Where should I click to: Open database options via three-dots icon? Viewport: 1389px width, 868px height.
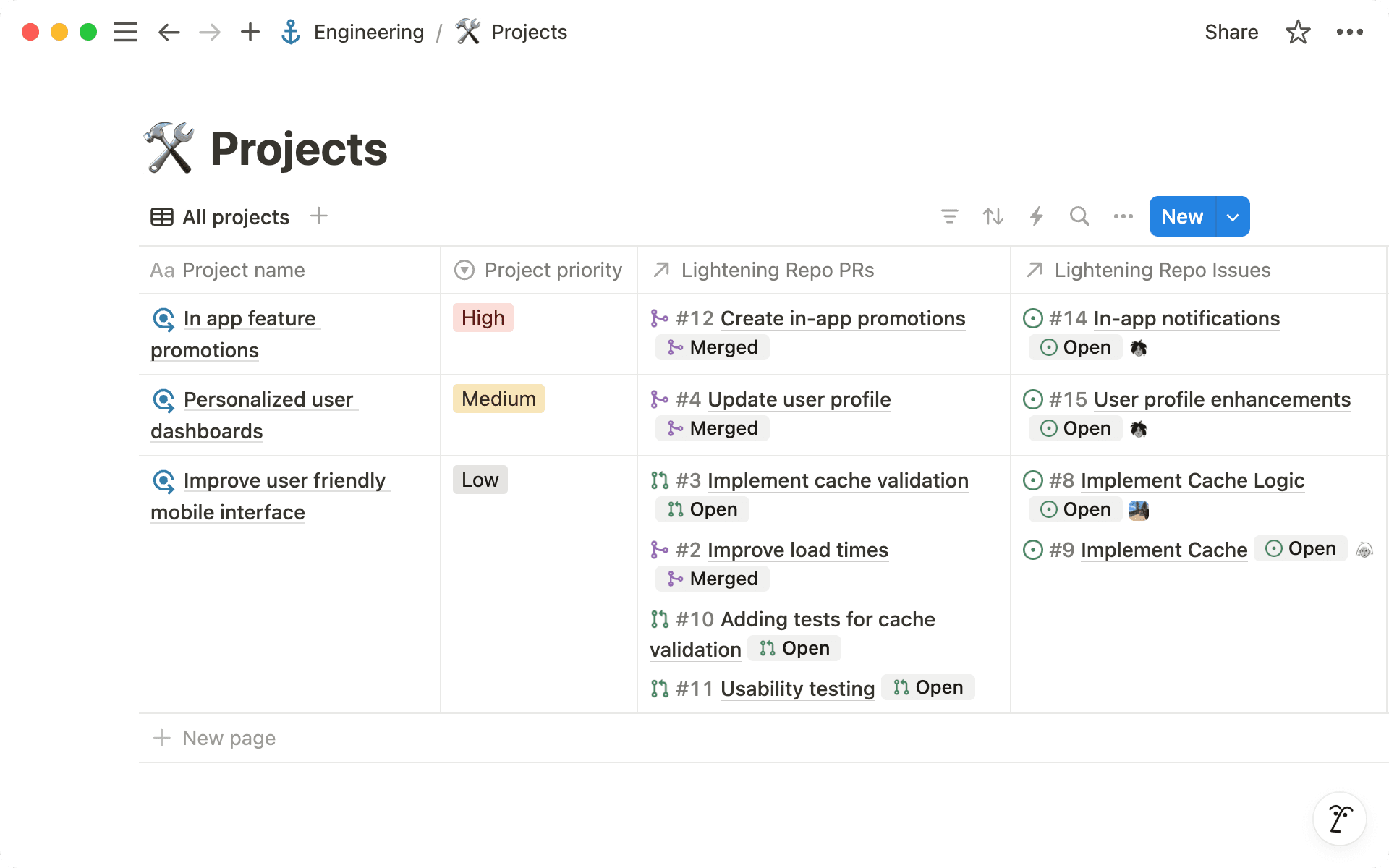(1123, 216)
